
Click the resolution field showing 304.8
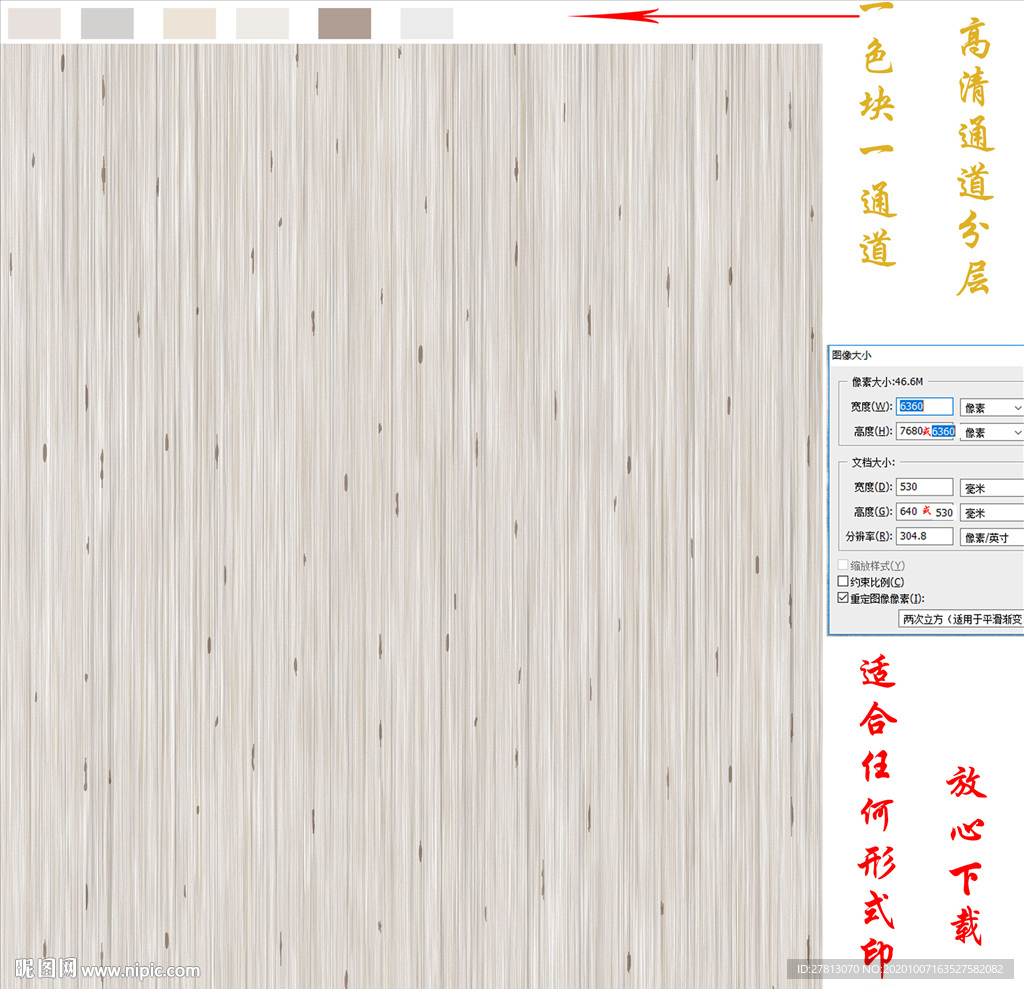(924, 536)
